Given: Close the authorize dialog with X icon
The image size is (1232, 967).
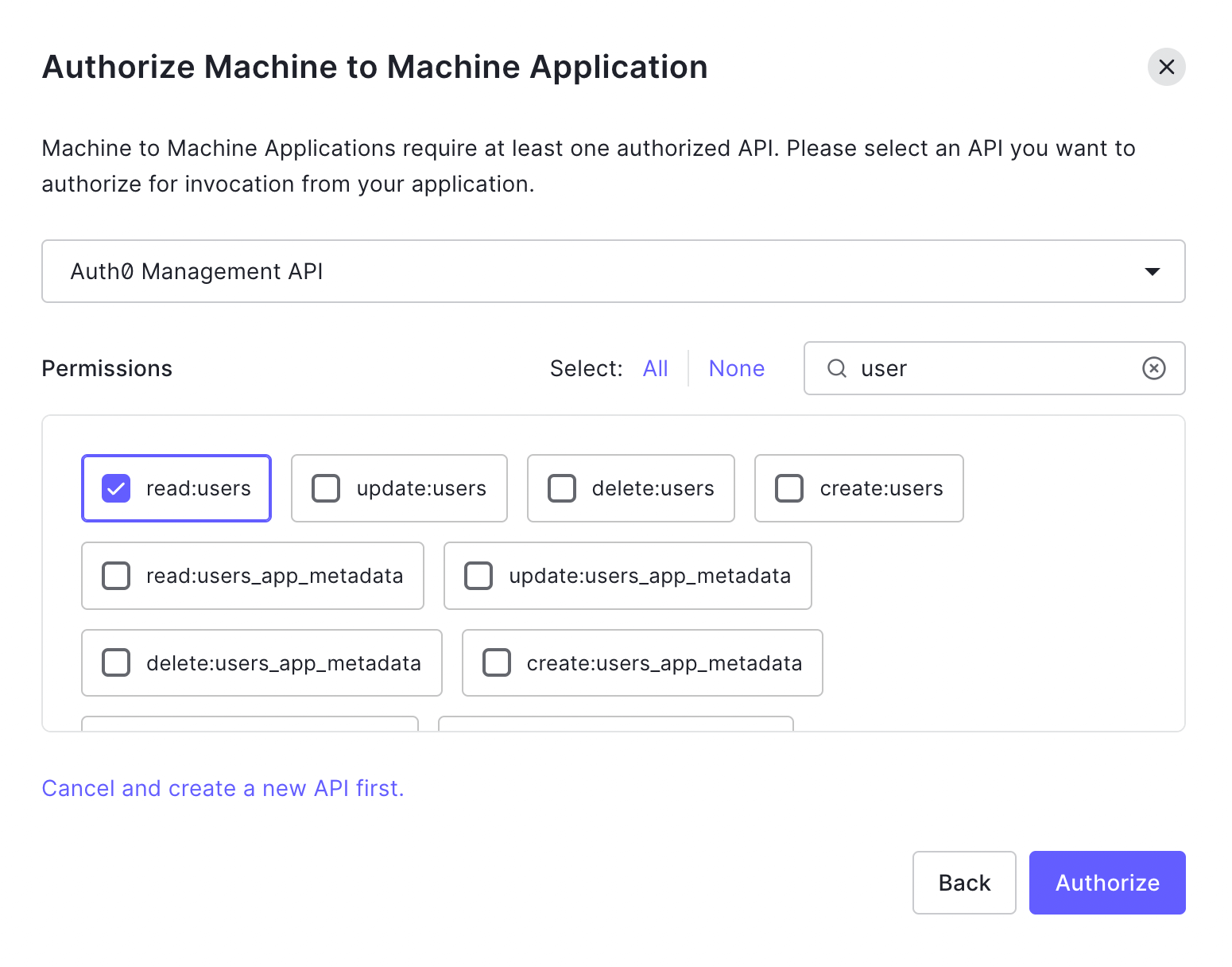Looking at the screenshot, I should click(x=1166, y=67).
